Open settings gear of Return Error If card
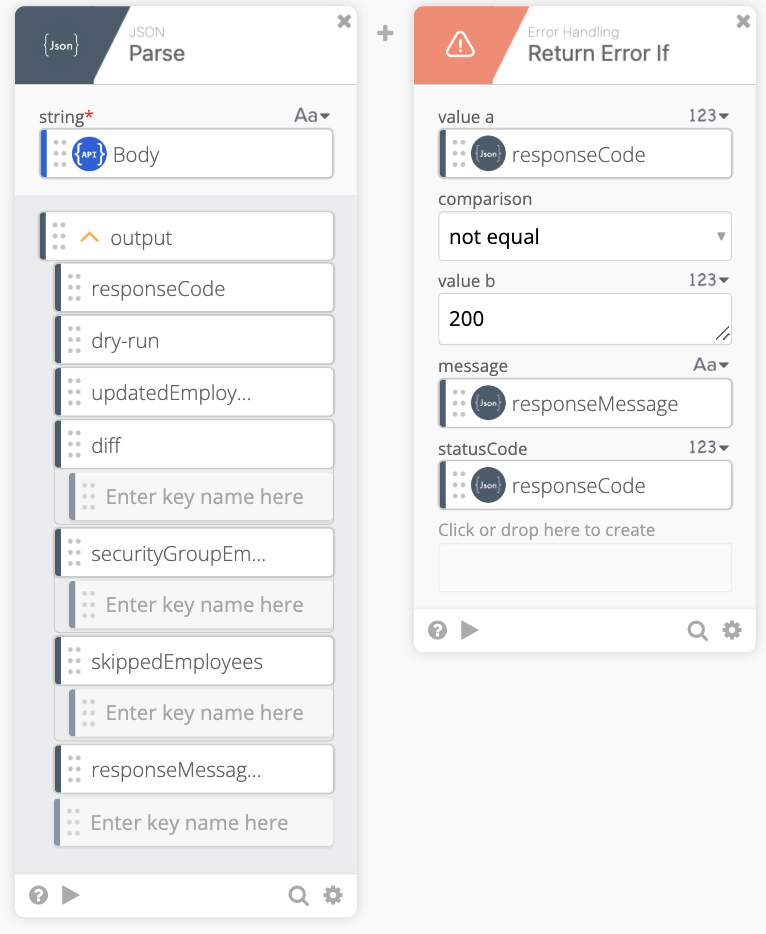 [x=732, y=630]
